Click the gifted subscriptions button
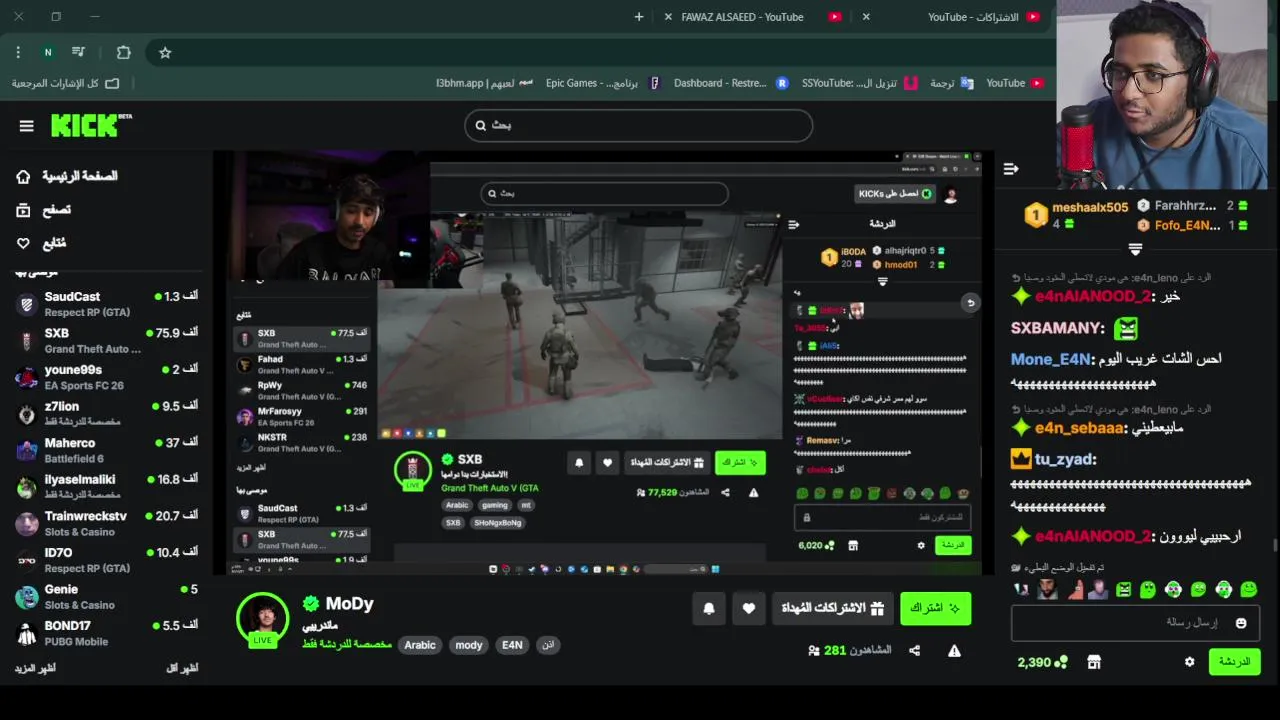Viewport: 1280px width, 720px height. coord(833,608)
